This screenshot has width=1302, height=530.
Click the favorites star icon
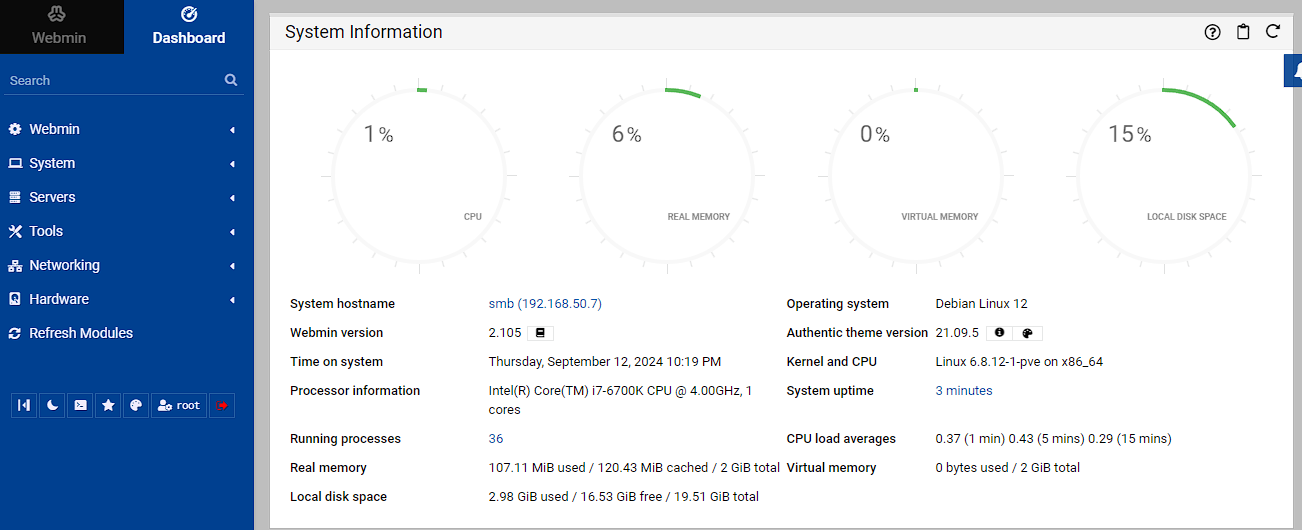pos(108,405)
